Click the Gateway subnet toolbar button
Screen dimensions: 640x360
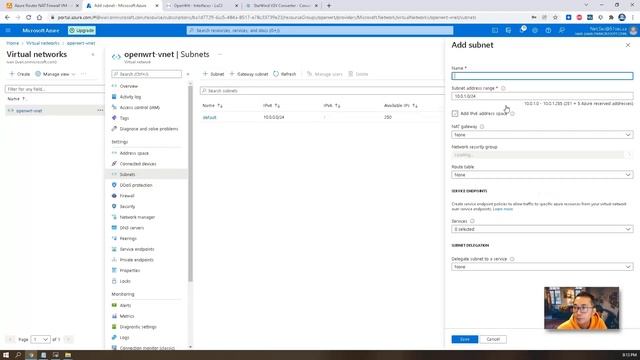pyautogui.click(x=249, y=74)
